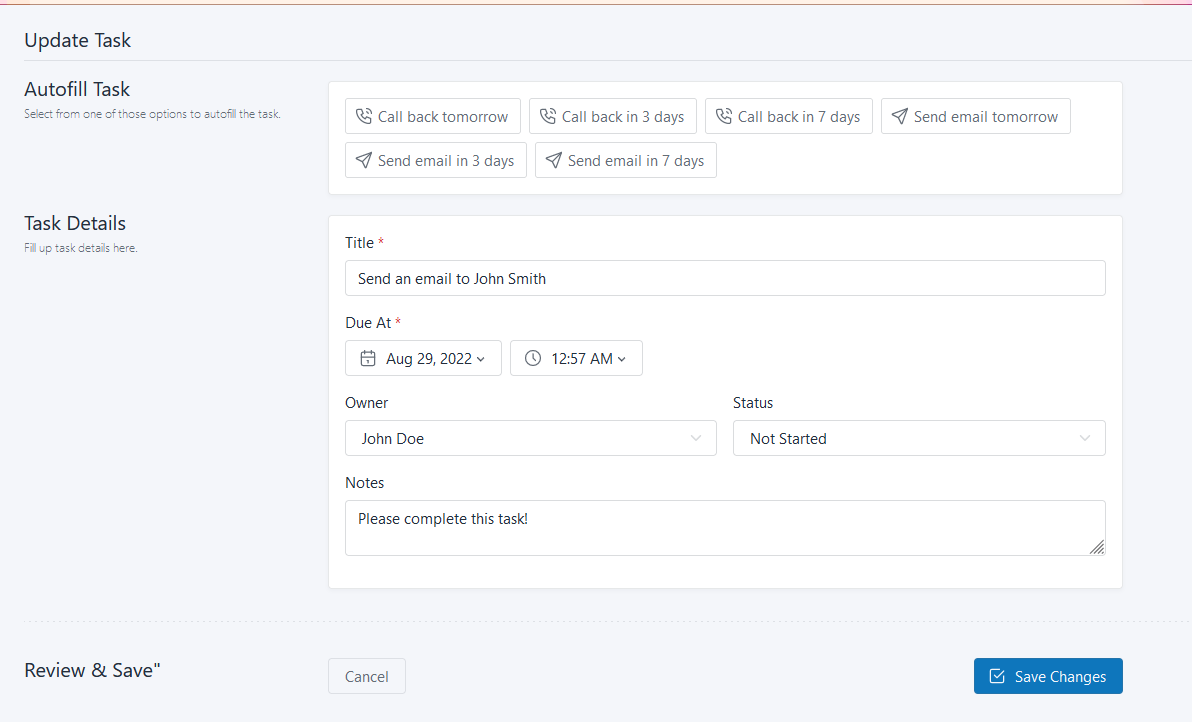1192x722 pixels.
Task: Click the paper plane icon on Send email in 3 days
Action: (x=364, y=160)
